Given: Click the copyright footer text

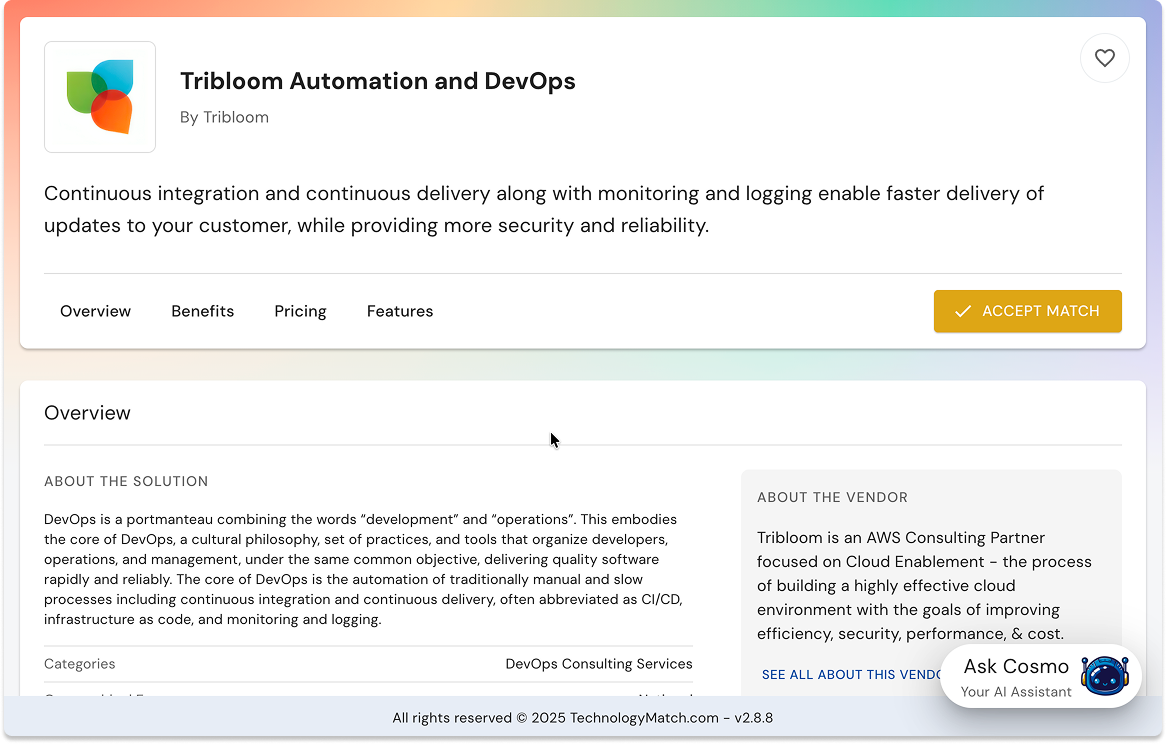Looking at the screenshot, I should click(582, 718).
